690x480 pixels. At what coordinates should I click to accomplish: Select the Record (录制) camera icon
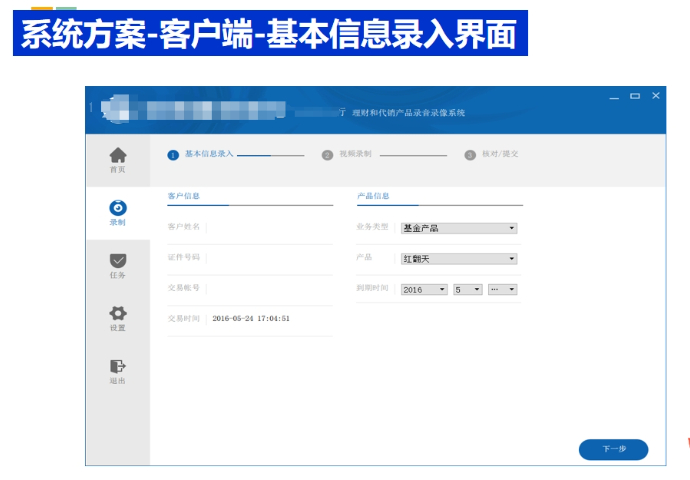118,208
